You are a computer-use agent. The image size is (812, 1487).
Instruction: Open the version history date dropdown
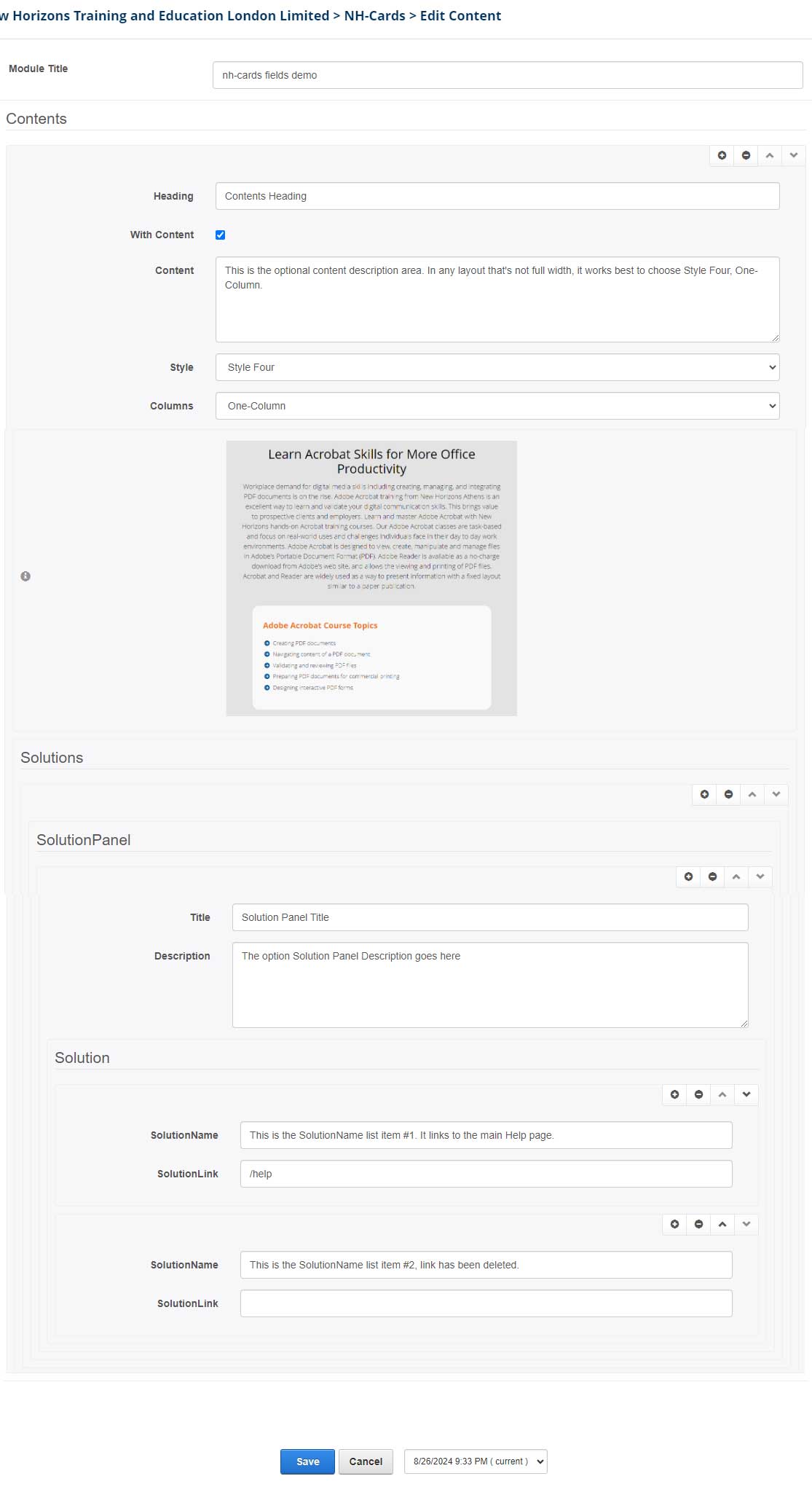476,1462
